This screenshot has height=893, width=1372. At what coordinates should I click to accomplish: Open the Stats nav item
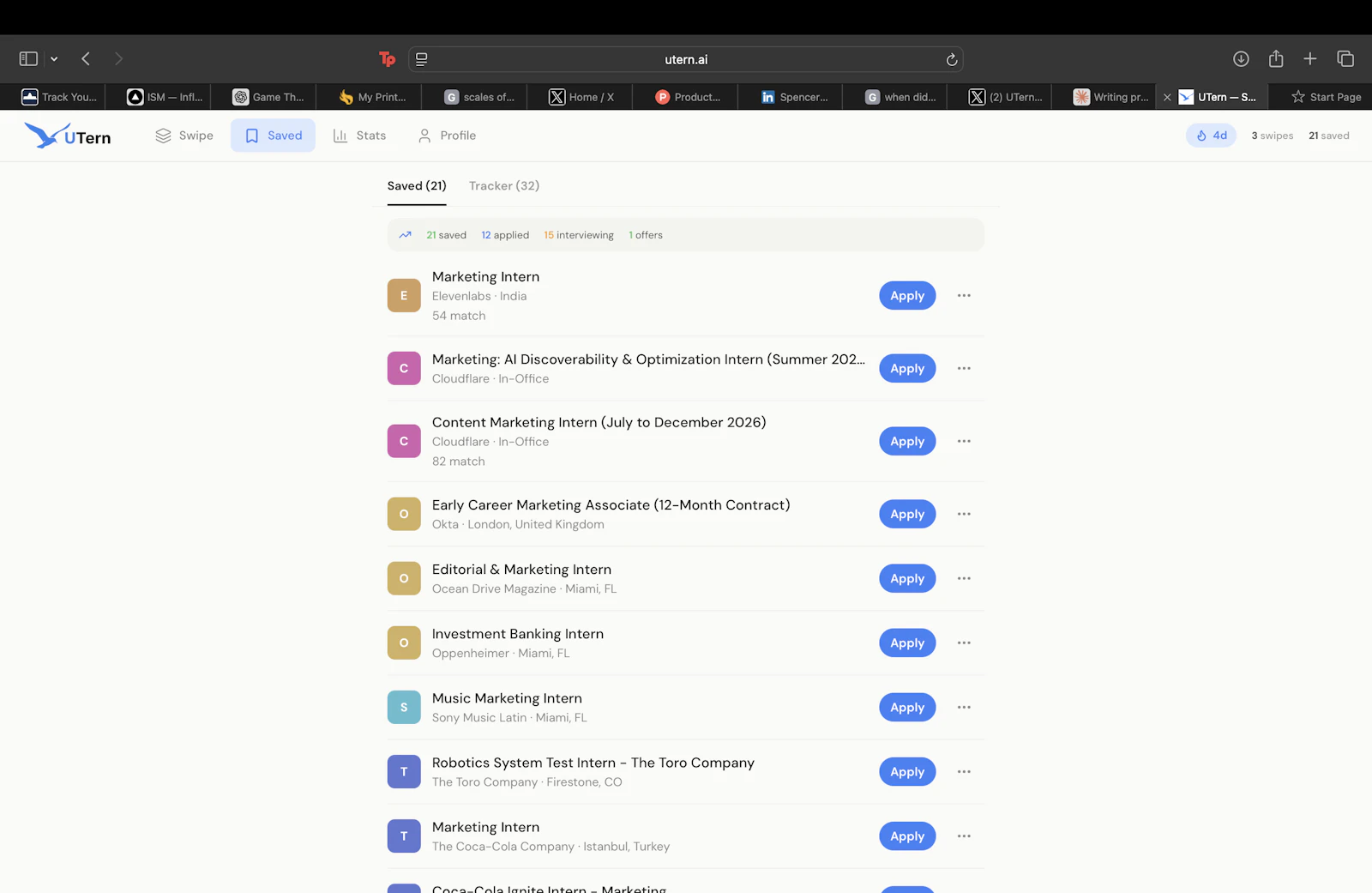point(359,136)
